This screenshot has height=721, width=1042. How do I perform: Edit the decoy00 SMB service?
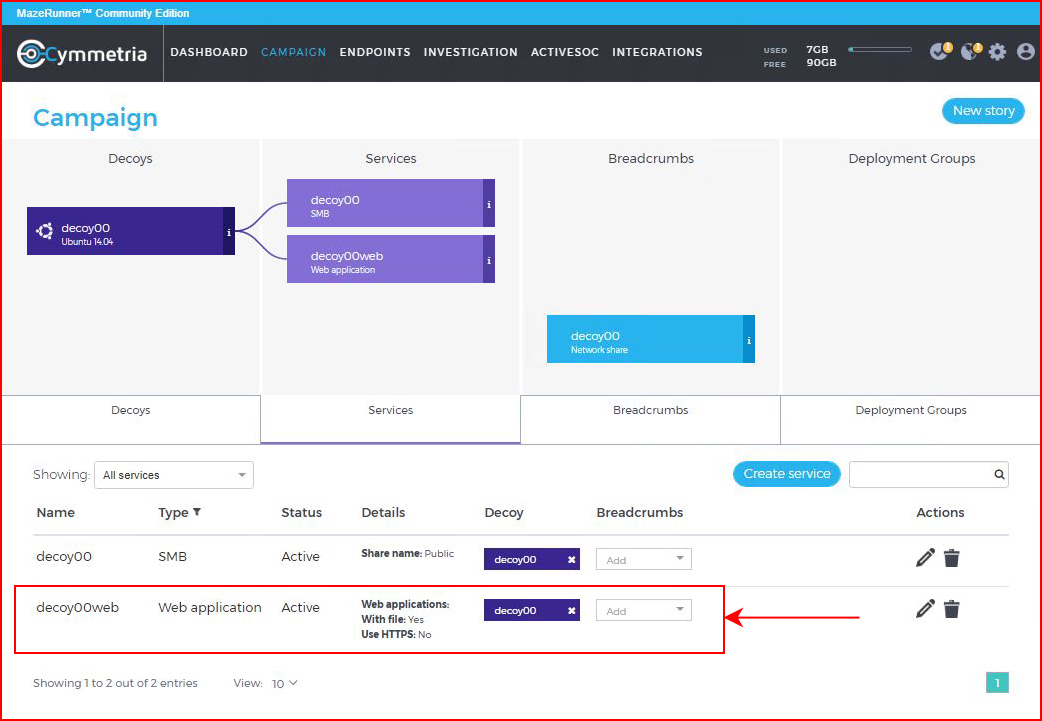[x=925, y=558]
